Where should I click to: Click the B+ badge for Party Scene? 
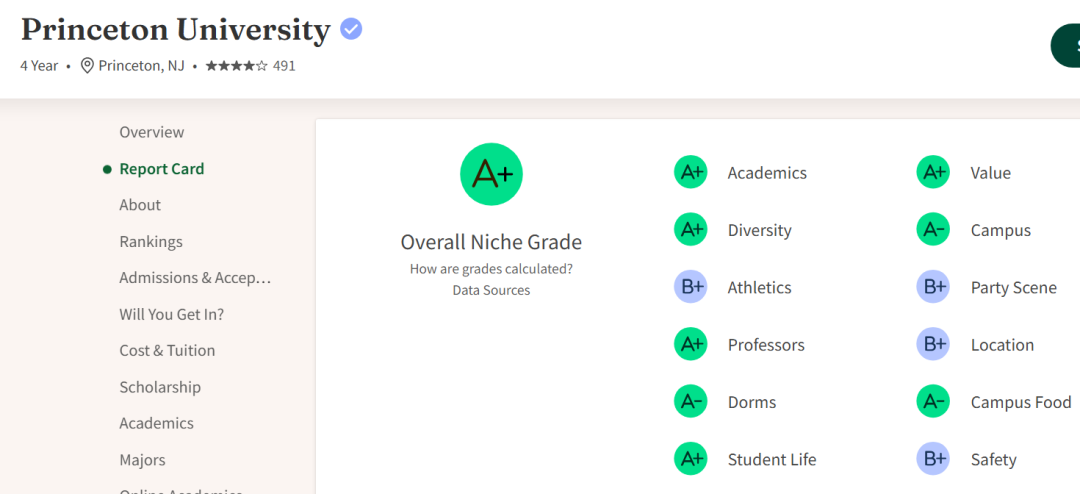pos(933,287)
